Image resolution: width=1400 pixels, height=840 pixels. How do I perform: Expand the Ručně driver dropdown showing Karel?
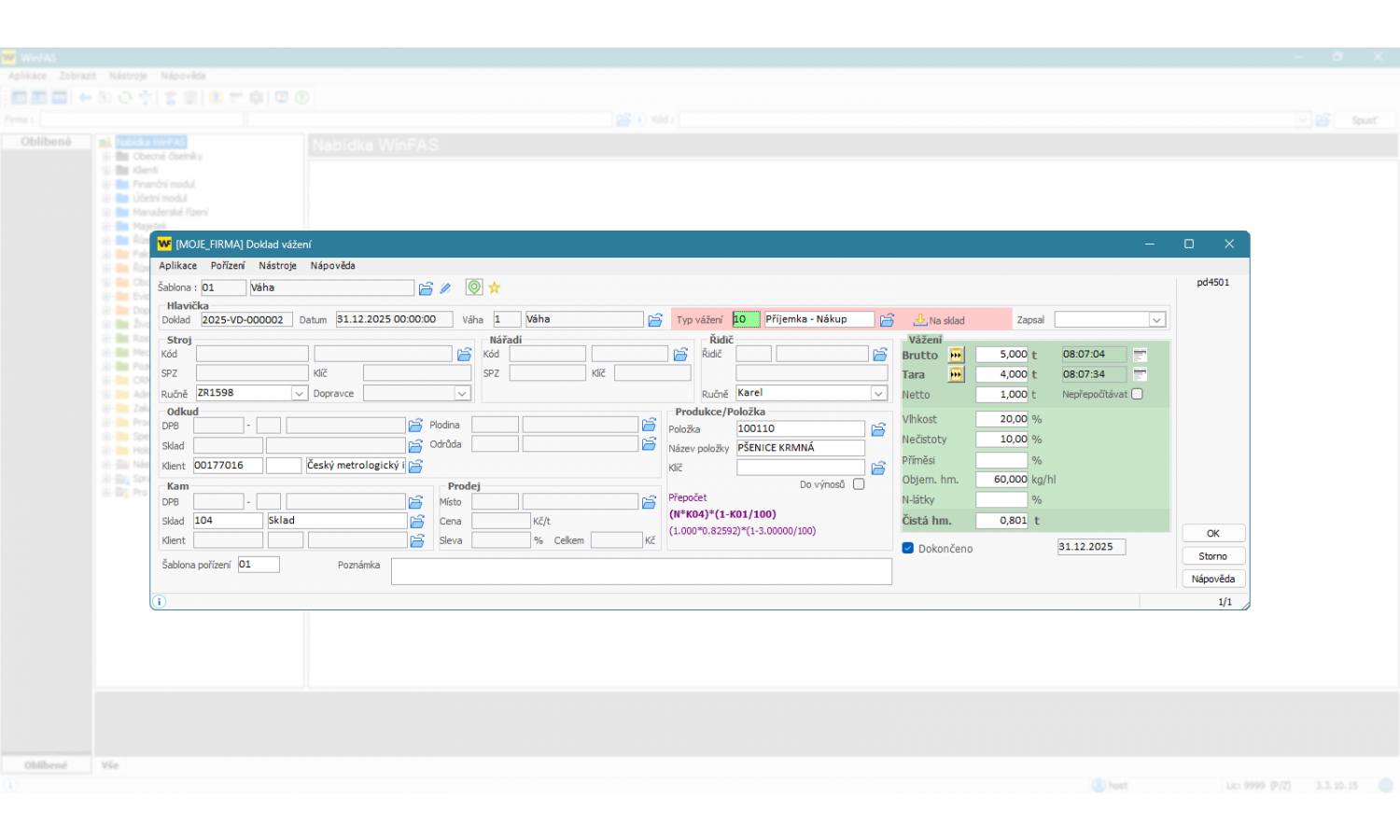[x=878, y=394]
